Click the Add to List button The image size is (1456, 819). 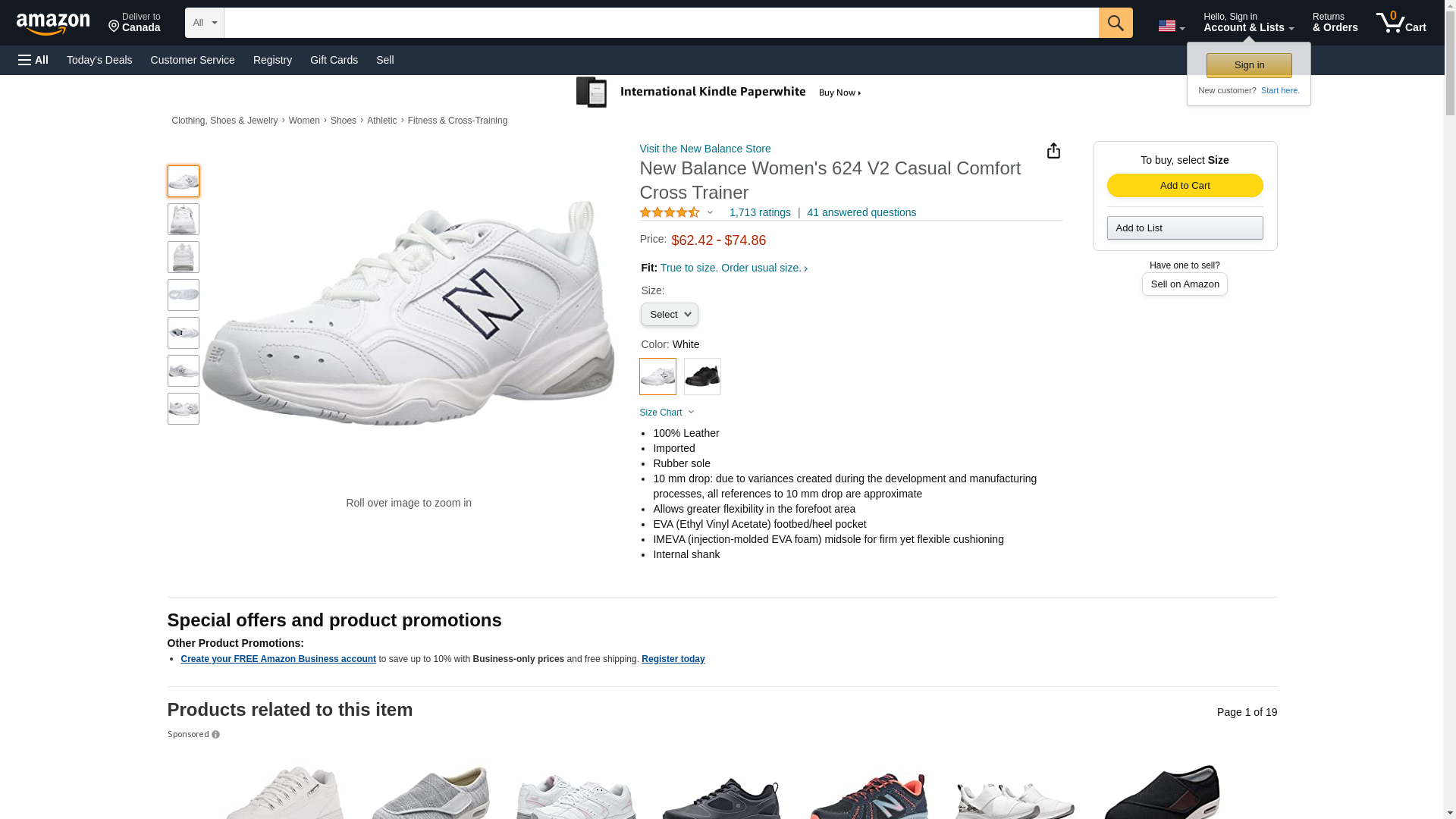point(1185,228)
